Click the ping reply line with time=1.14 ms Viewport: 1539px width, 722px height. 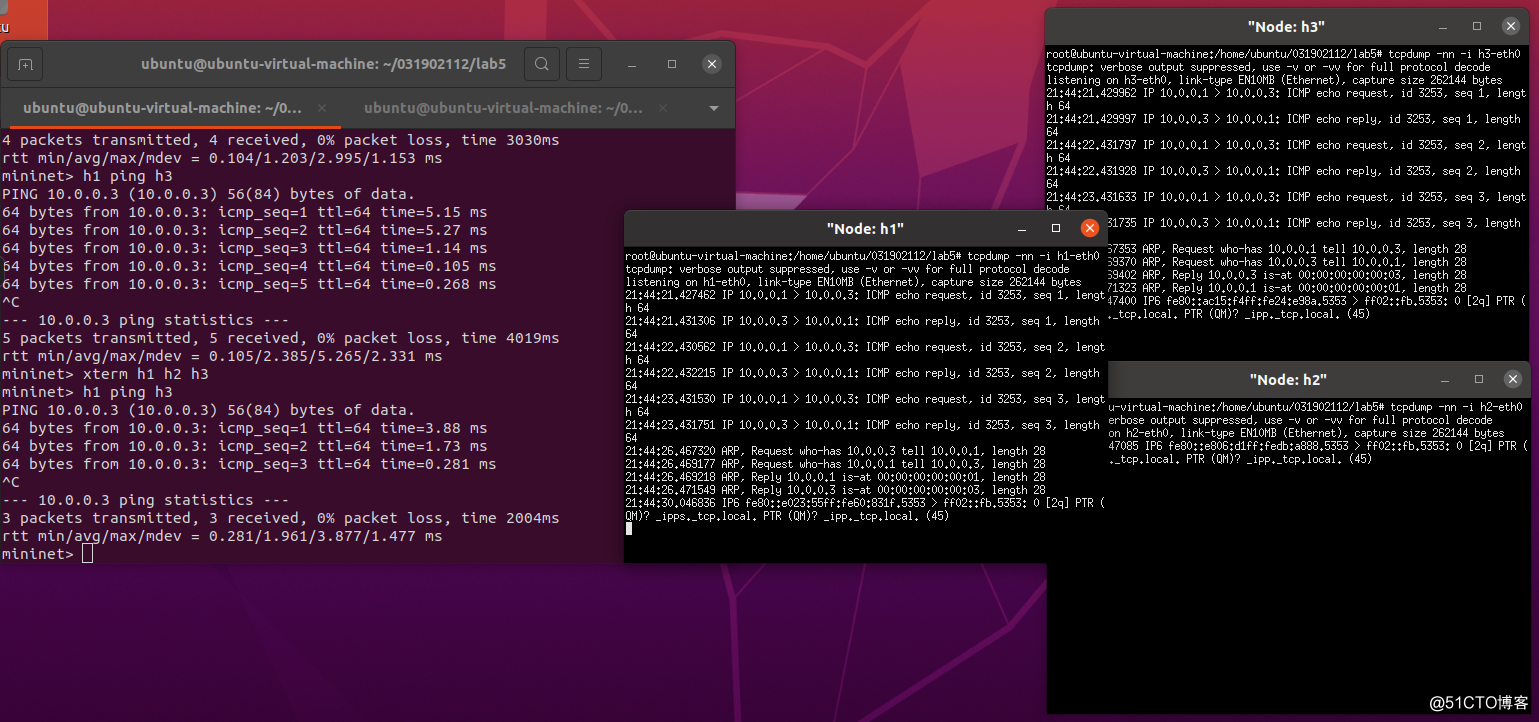pos(245,248)
